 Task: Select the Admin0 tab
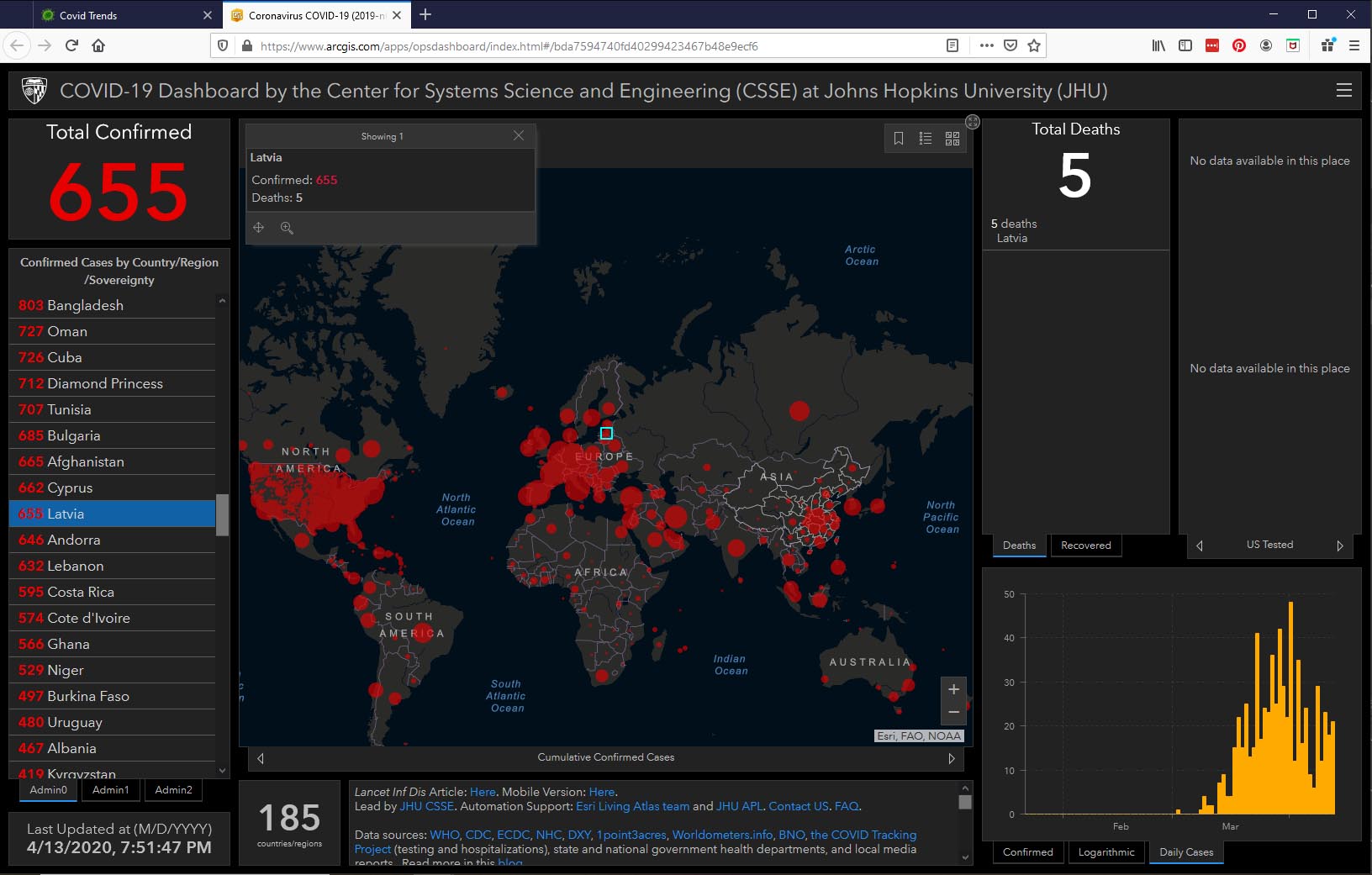point(48,790)
